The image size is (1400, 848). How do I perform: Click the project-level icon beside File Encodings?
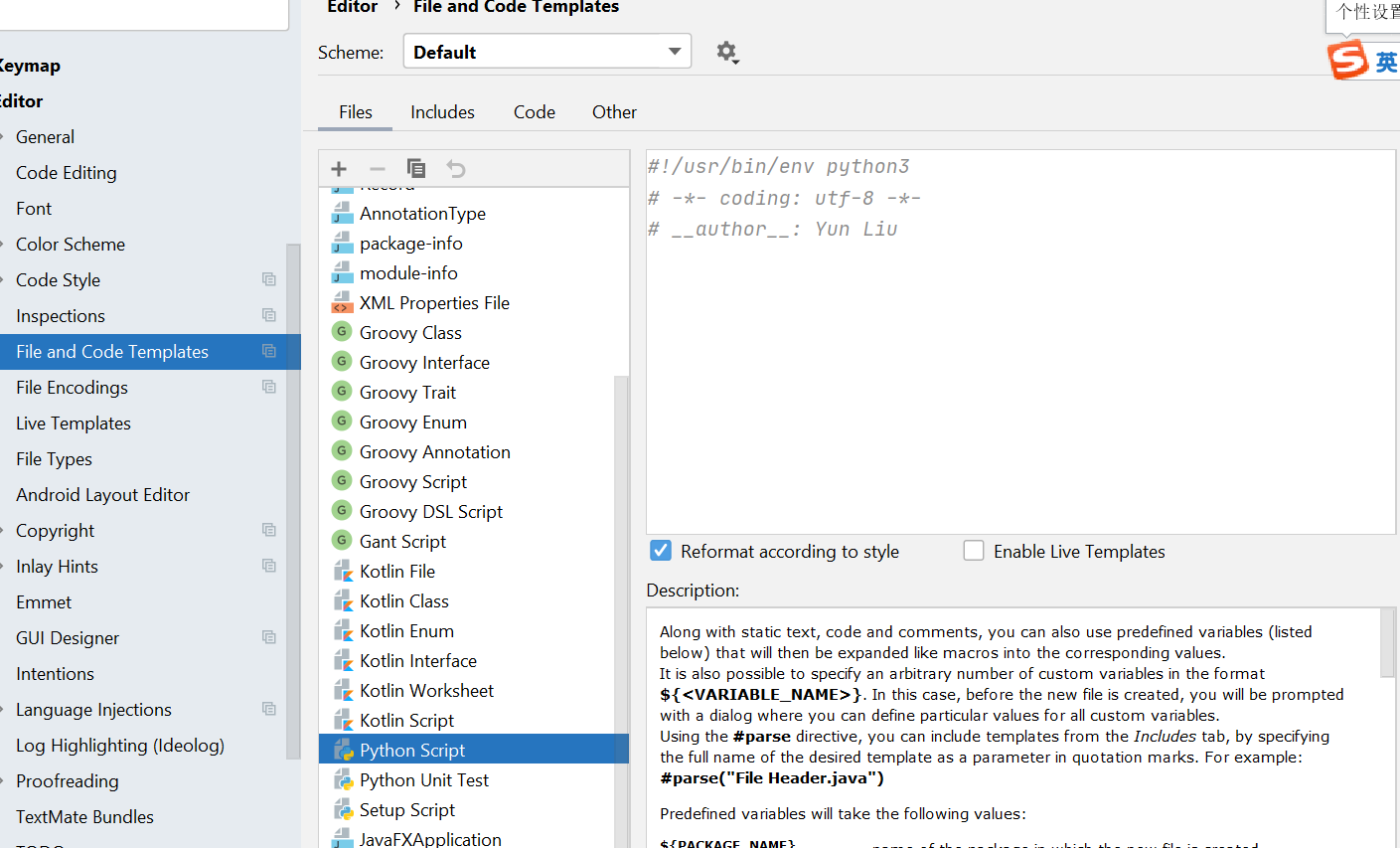(268, 387)
